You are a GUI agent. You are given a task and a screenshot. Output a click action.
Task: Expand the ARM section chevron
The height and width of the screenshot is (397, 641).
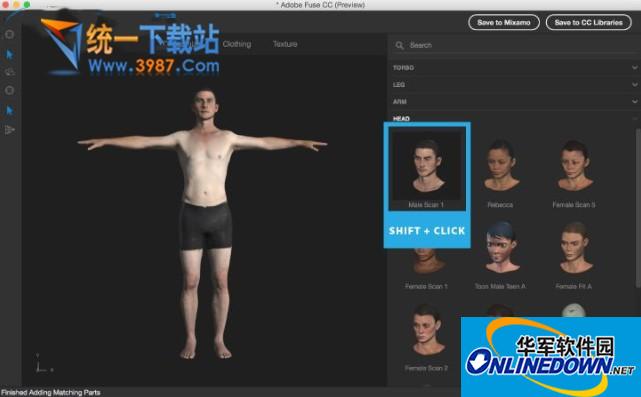pos(634,101)
